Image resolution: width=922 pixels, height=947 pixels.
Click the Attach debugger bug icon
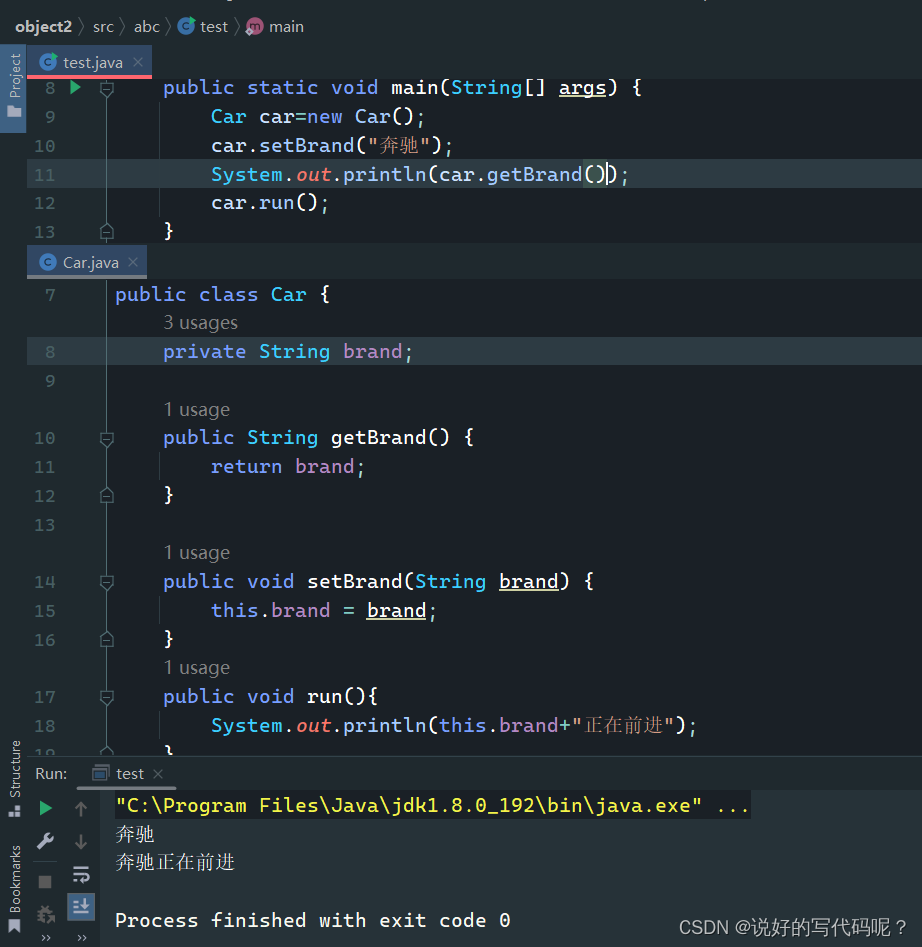click(x=45, y=914)
